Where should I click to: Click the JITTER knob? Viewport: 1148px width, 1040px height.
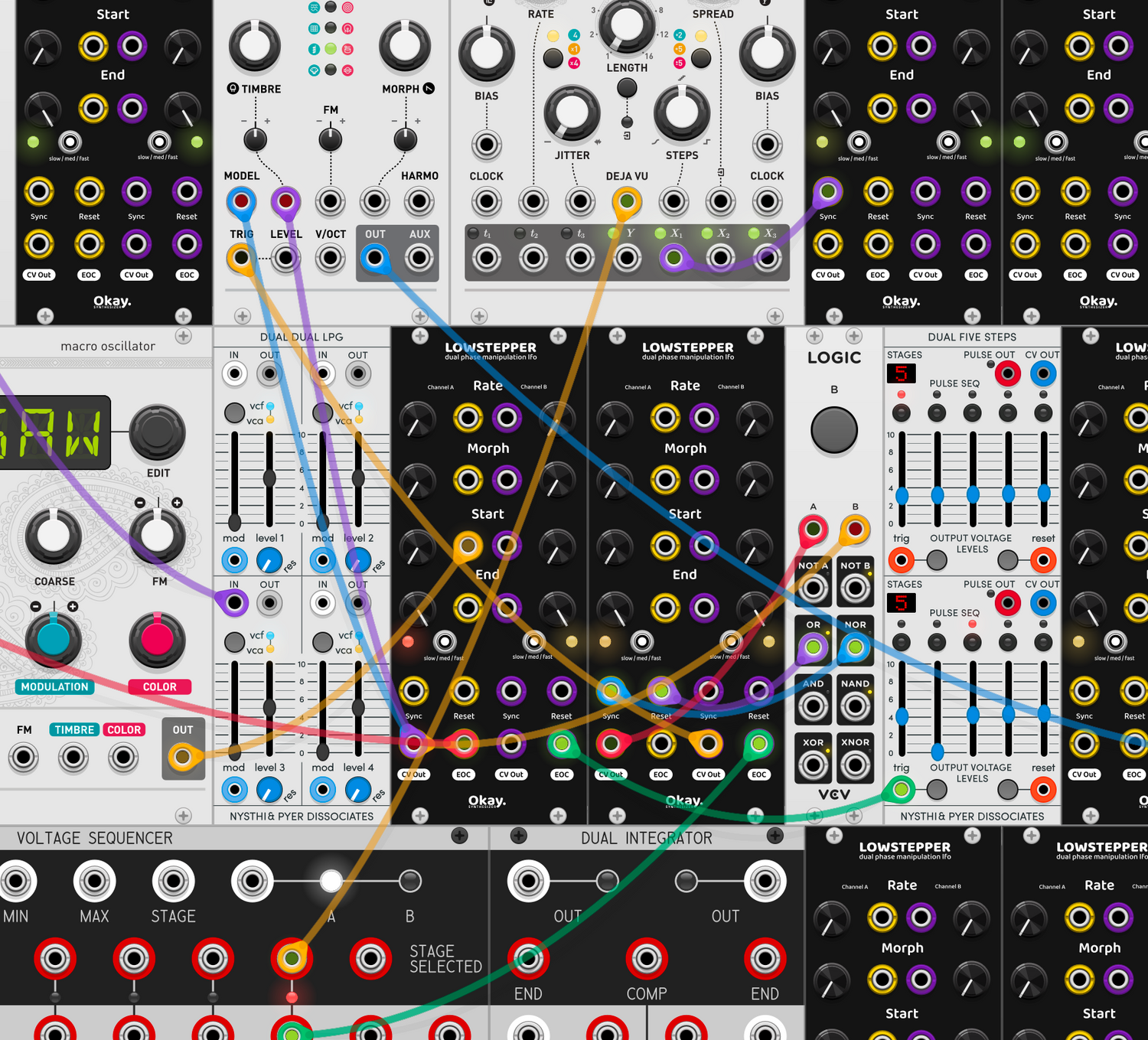(x=572, y=114)
